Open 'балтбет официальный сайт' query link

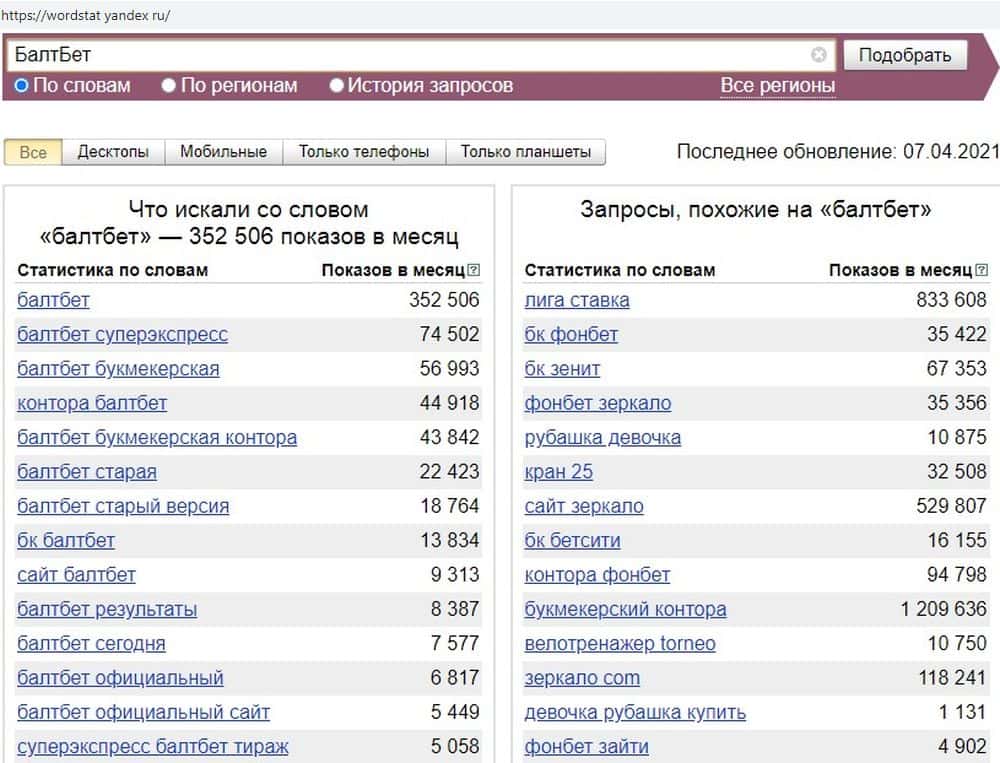(143, 713)
